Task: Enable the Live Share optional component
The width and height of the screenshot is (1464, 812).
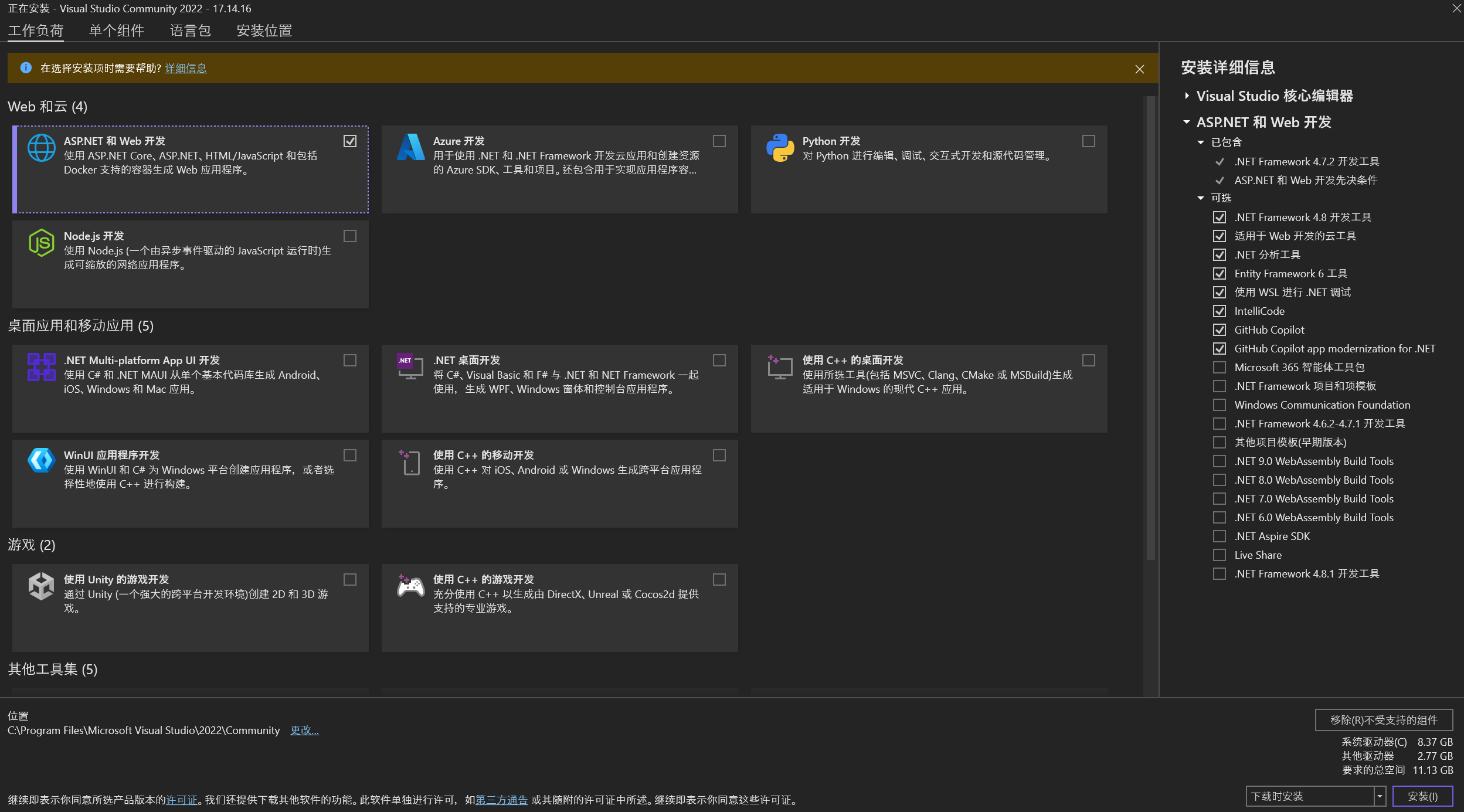Action: [x=1220, y=555]
